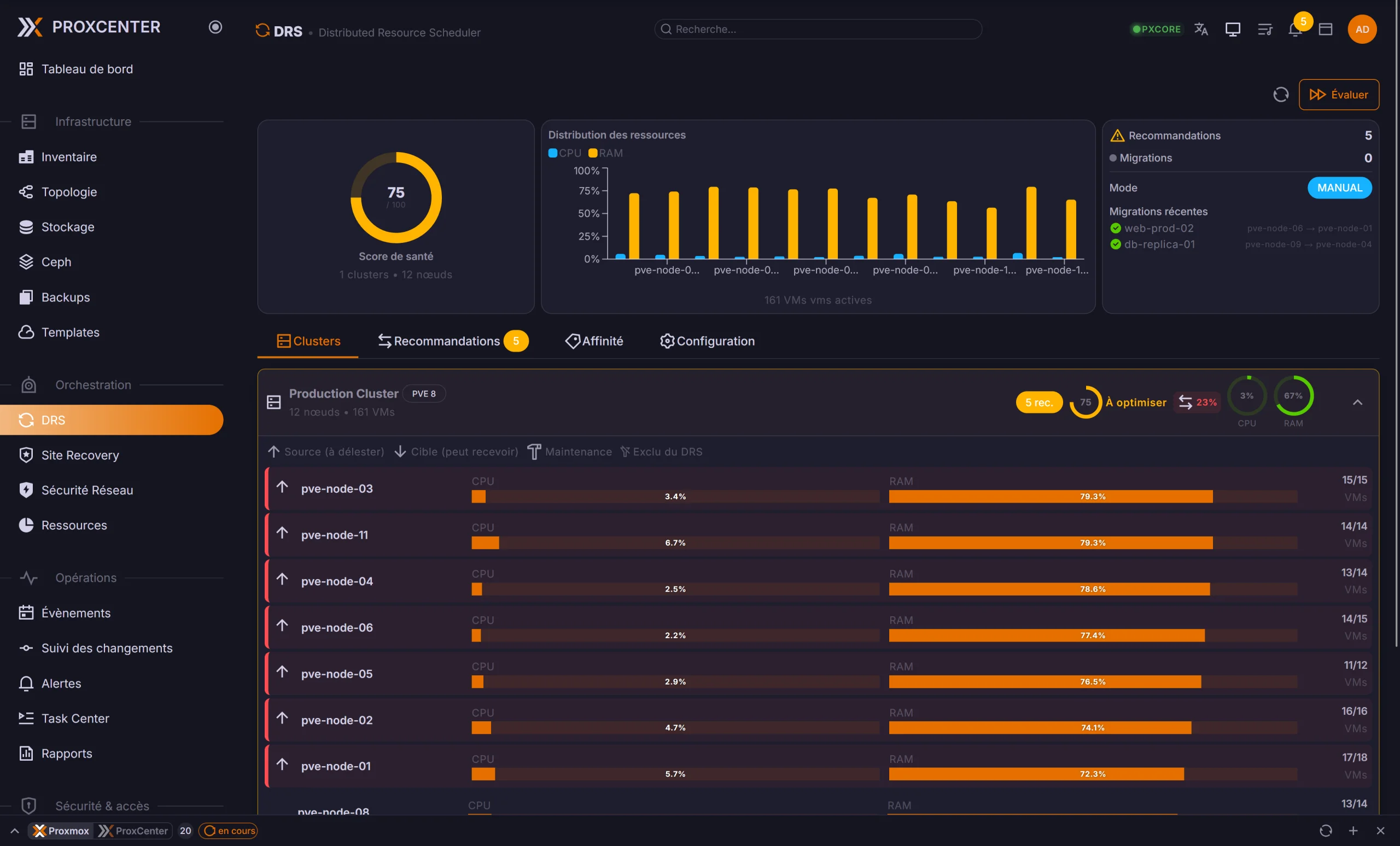Collapse the Production Cluster panel

[1357, 402]
